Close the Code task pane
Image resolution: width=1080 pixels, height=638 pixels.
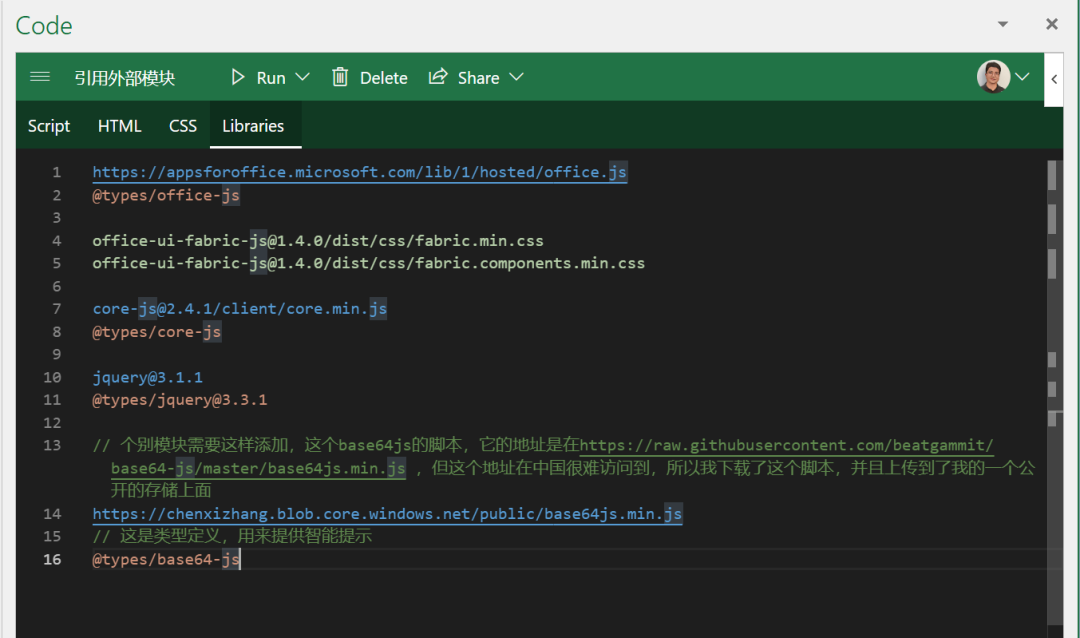pos(1052,24)
